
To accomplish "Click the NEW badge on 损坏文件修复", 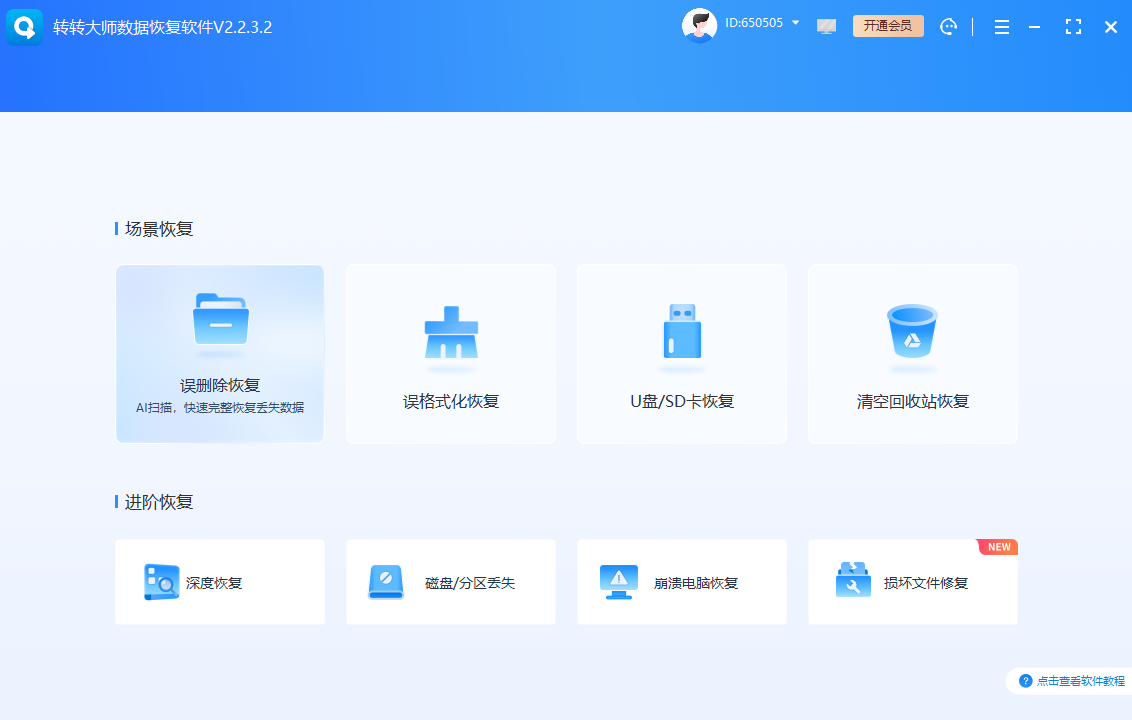I will pos(998,547).
